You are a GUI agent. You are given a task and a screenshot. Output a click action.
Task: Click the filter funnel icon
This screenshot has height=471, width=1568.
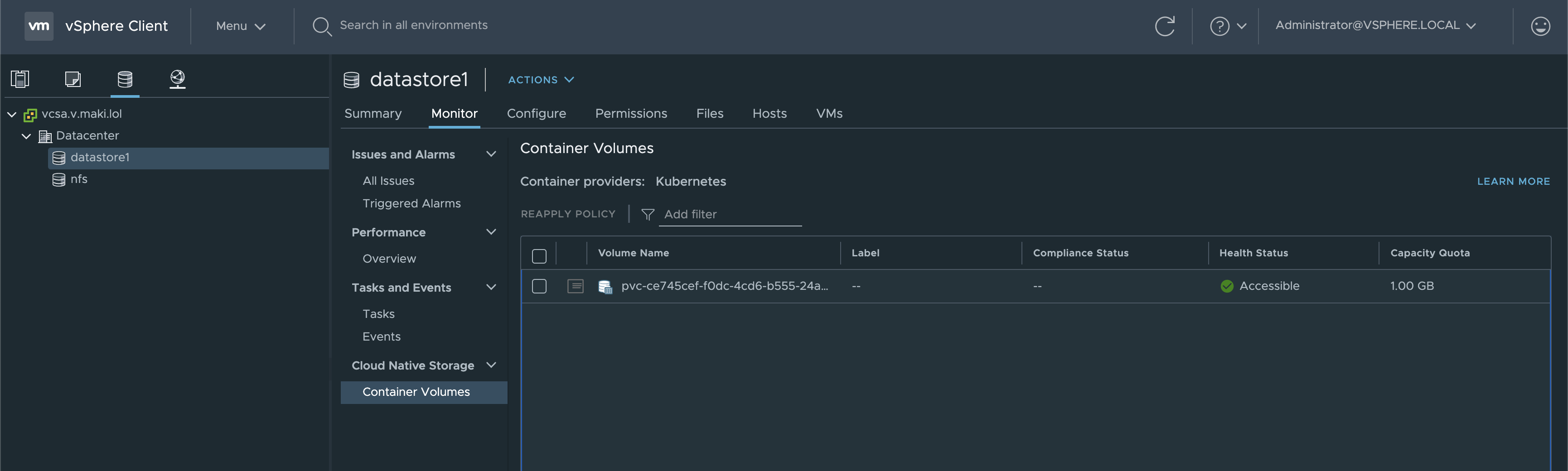click(648, 214)
